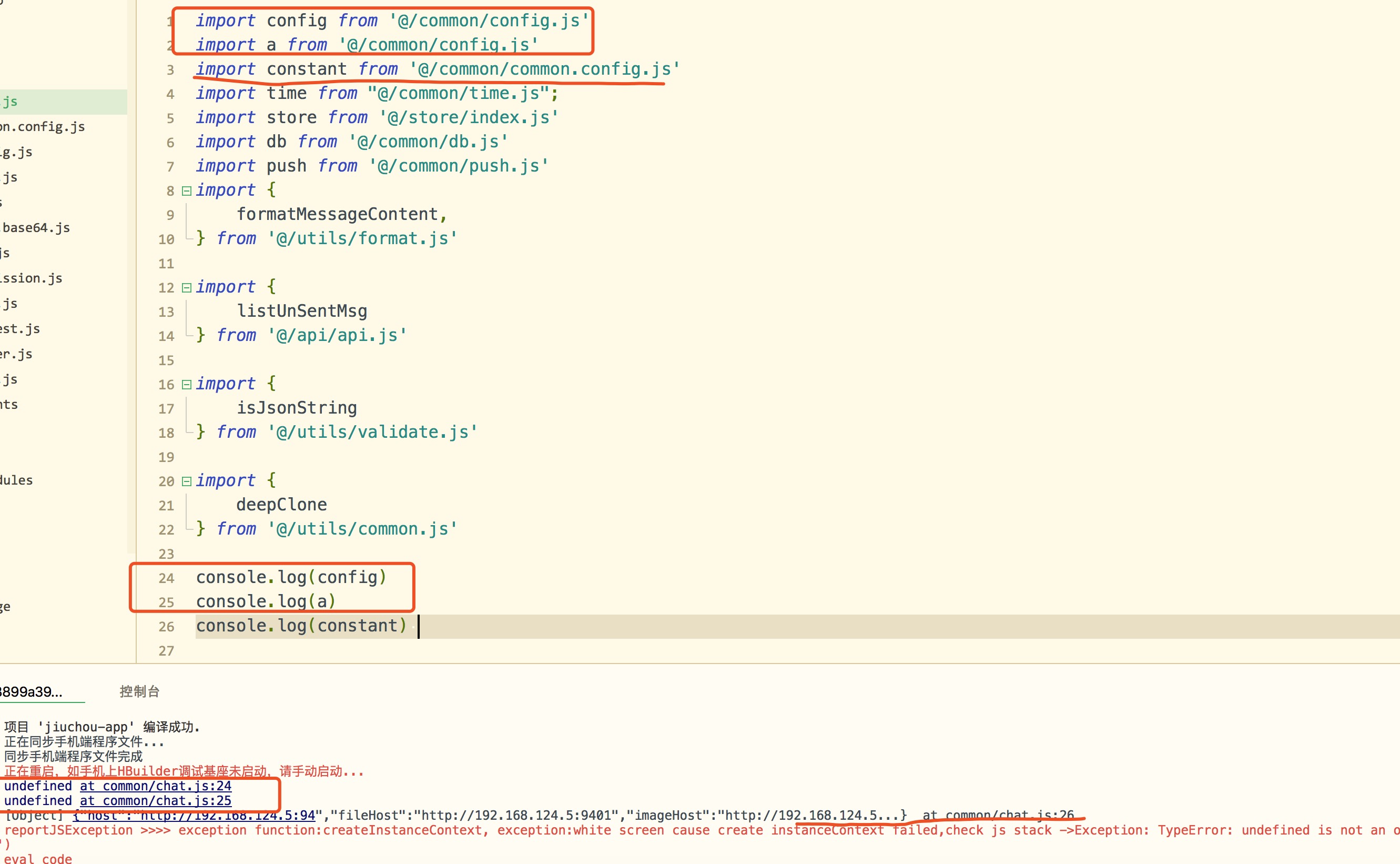Open the file ending in ssion.js

pos(31,278)
